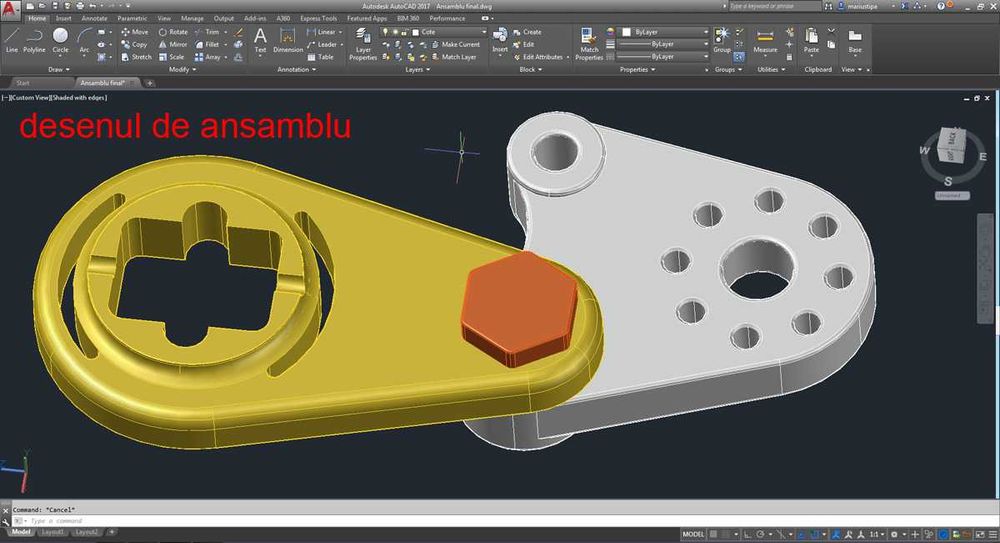This screenshot has height=543, width=1000.
Task: Select the Line drawing tool
Action: (11, 40)
